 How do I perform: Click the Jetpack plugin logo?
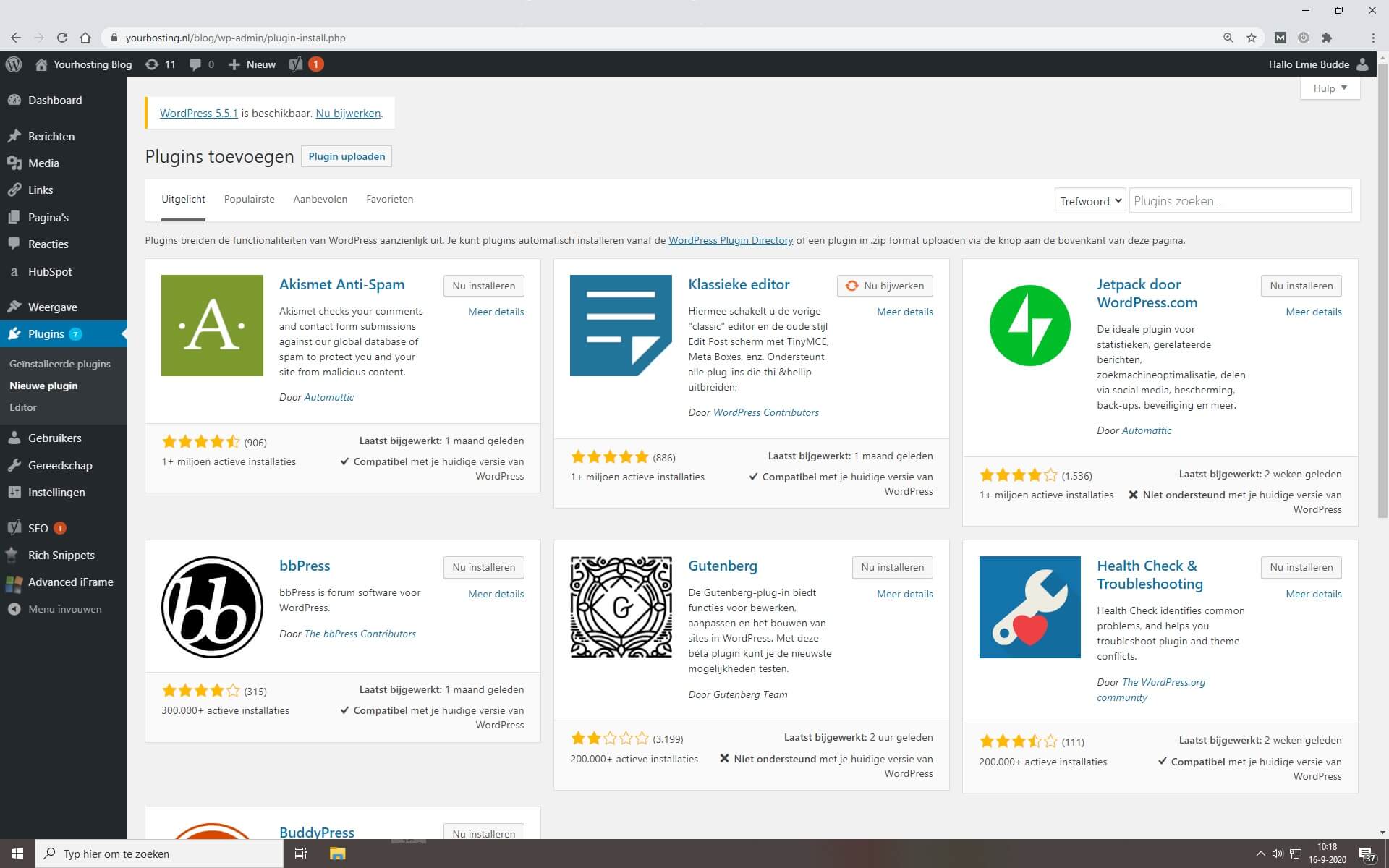1029,325
